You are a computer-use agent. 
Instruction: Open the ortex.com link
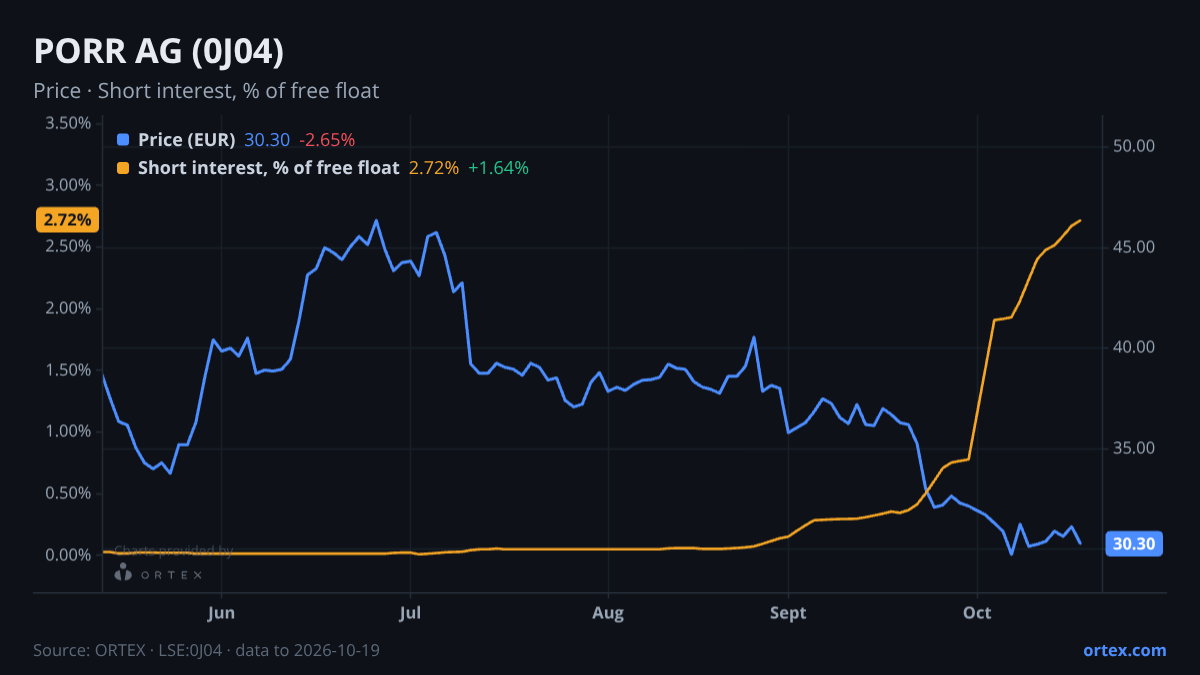tap(1124, 650)
